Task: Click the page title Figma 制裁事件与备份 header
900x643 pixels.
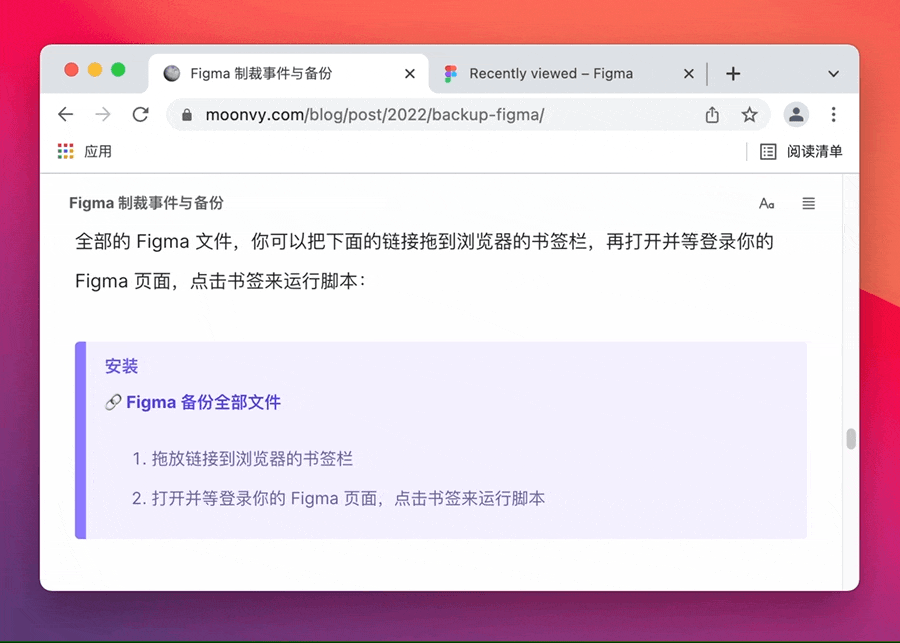Action: click(146, 203)
